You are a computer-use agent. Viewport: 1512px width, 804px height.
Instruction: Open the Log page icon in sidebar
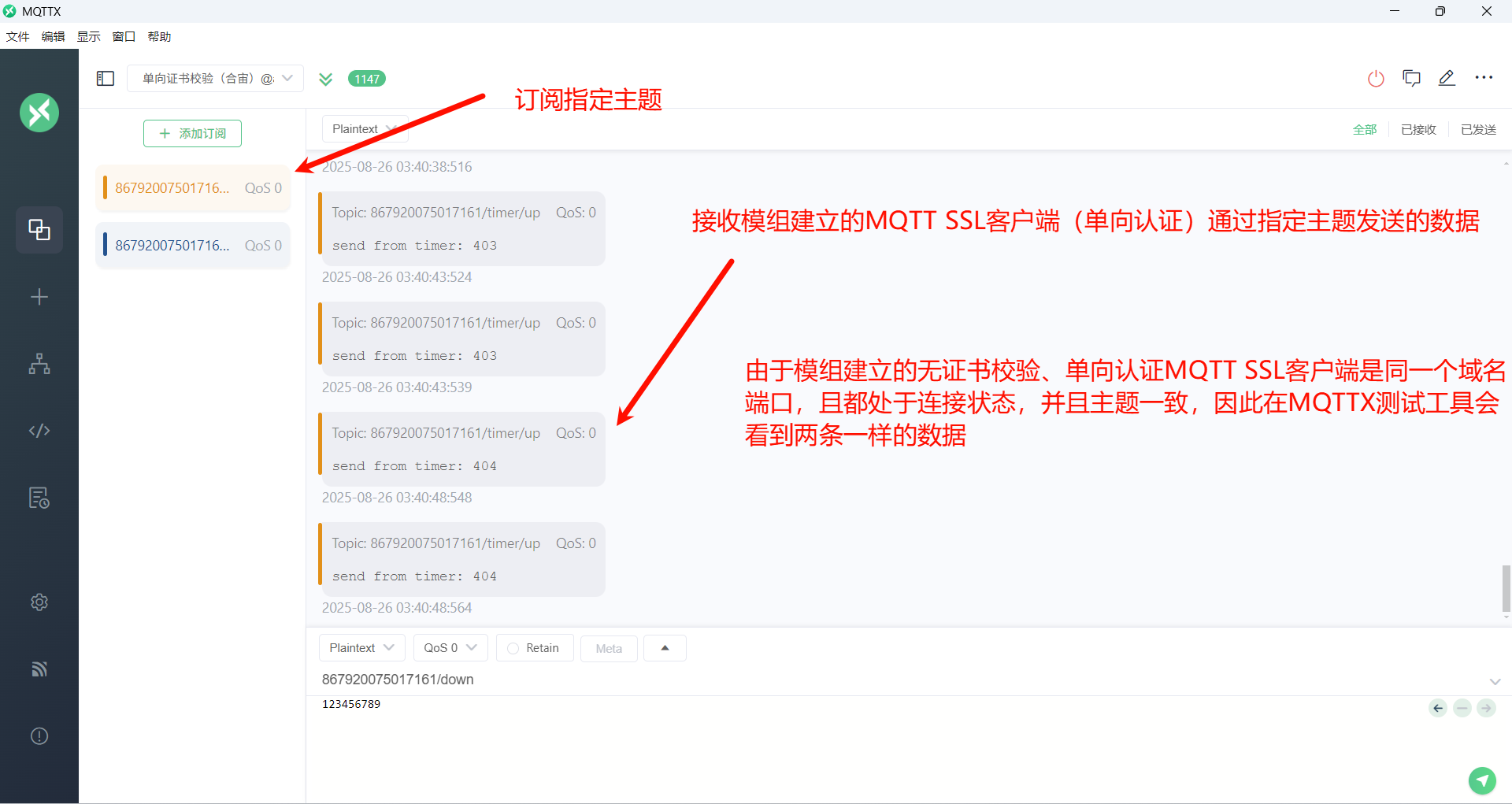point(39,498)
